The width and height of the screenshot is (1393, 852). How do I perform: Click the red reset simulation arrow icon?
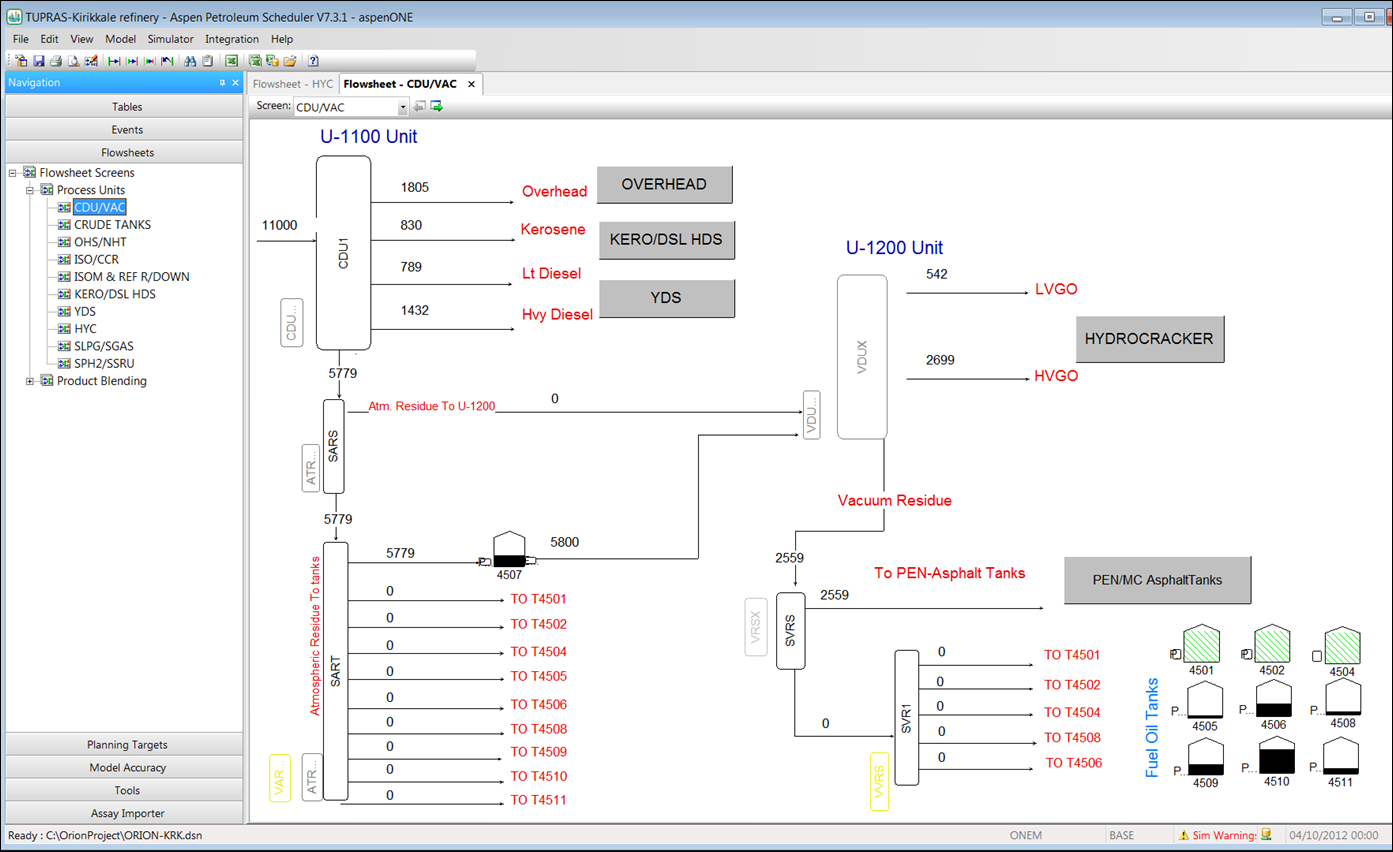pyautogui.click(x=167, y=61)
